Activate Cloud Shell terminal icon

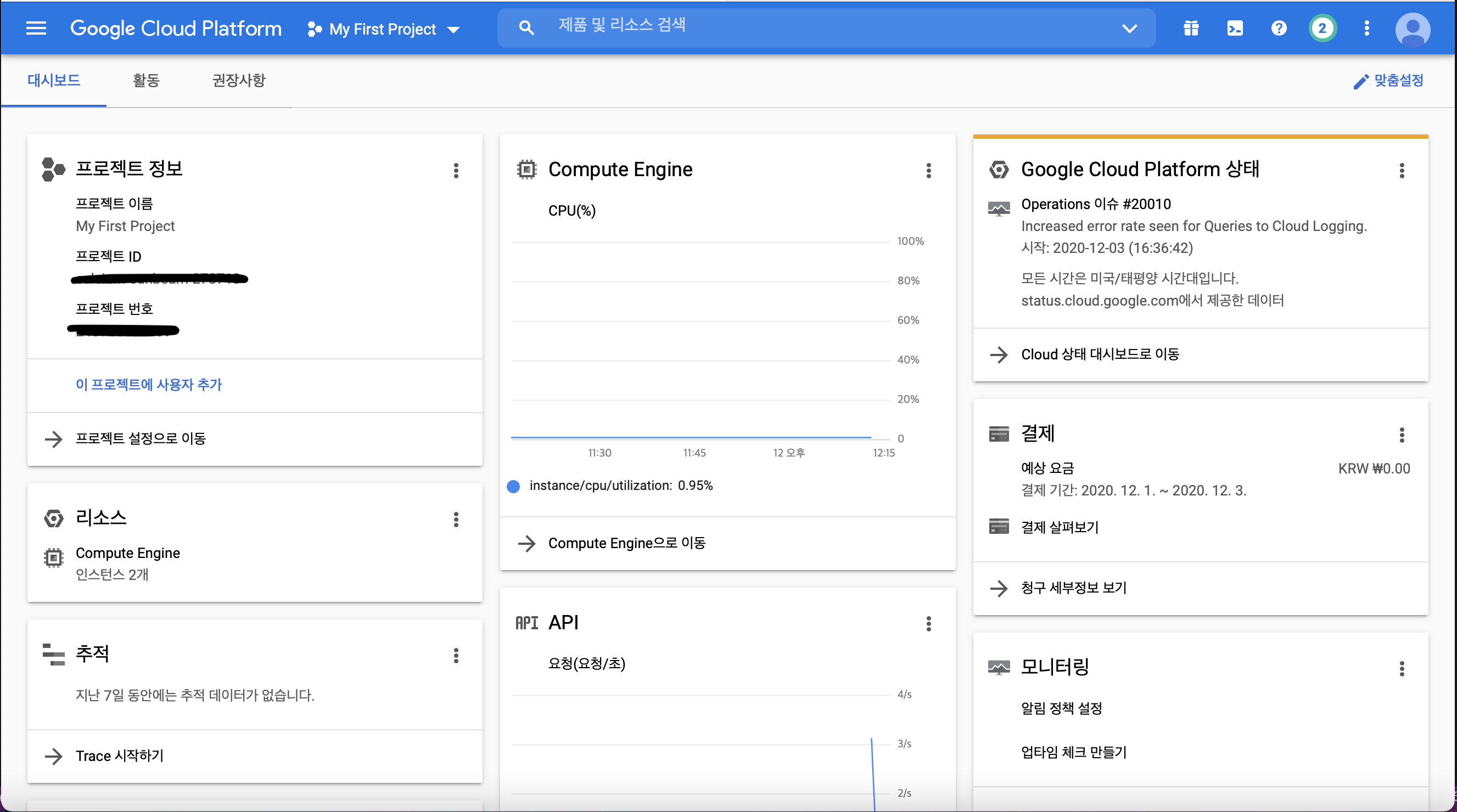pos(1235,28)
